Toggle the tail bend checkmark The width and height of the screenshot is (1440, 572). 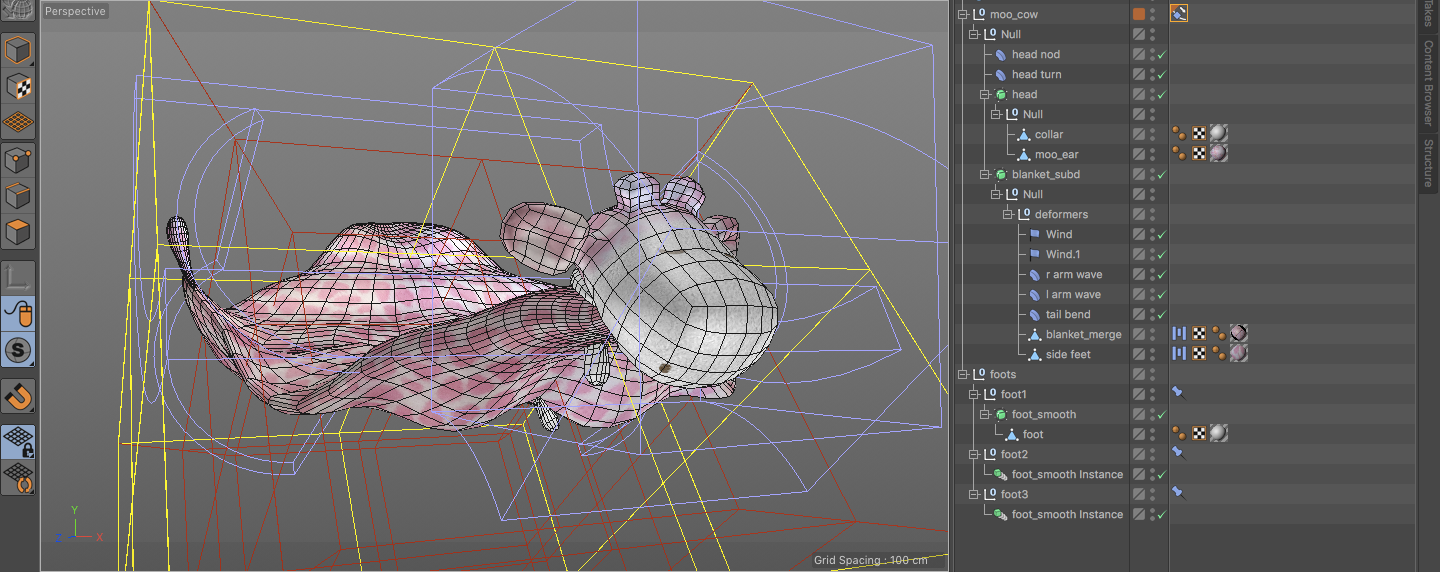tap(1162, 315)
